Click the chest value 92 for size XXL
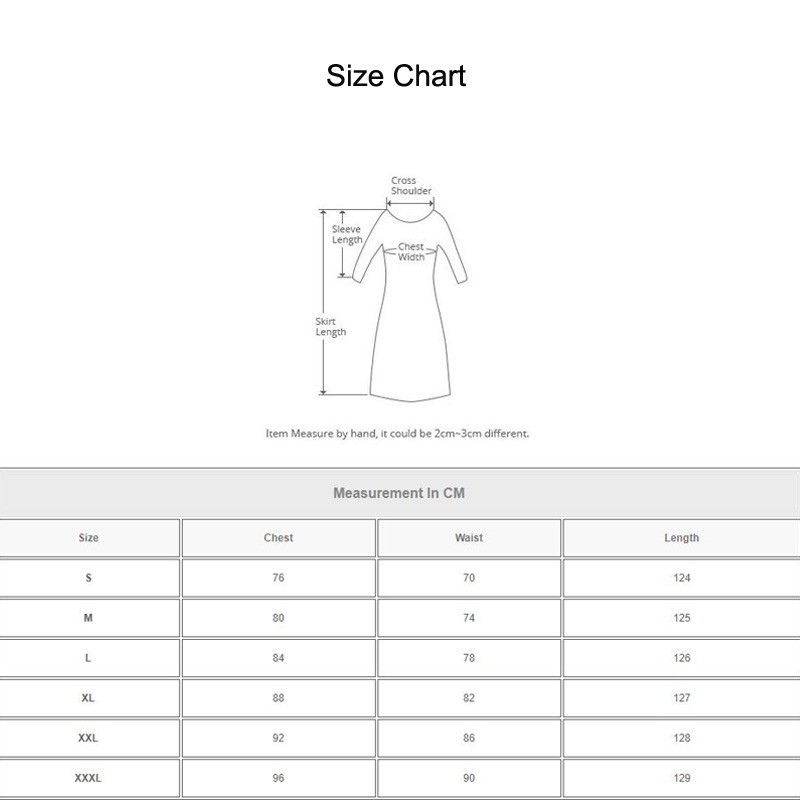Image resolution: width=800 pixels, height=800 pixels. click(277, 740)
